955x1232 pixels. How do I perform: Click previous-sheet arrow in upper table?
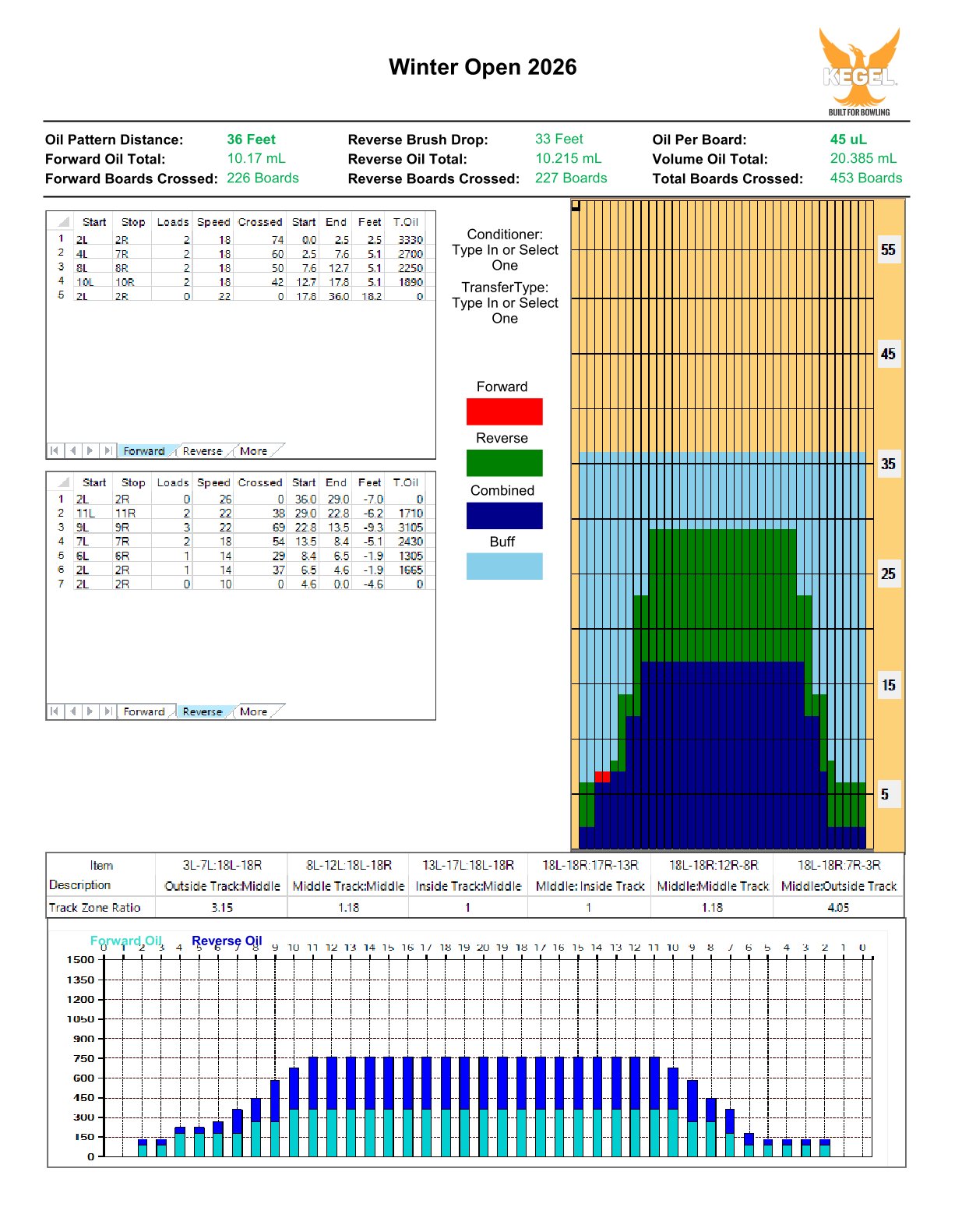[72, 450]
